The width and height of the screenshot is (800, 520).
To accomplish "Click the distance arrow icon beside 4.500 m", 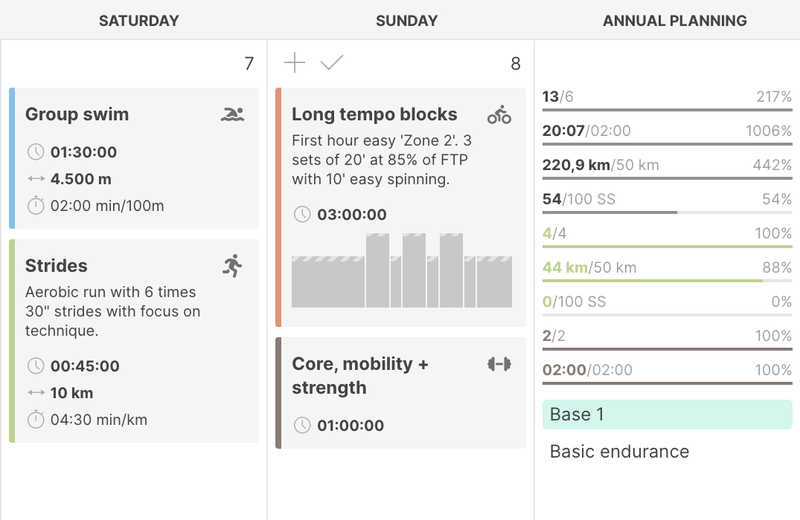I will click(x=36, y=179).
